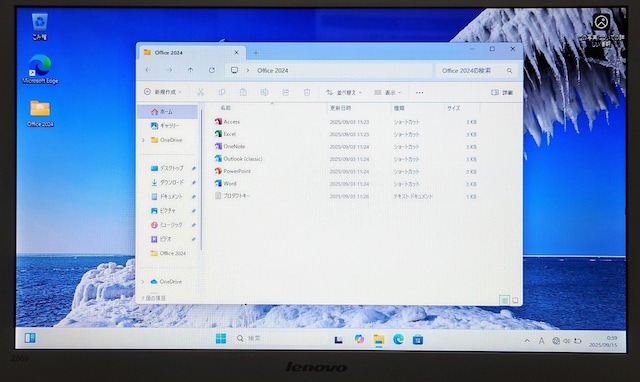The width and height of the screenshot is (640, 382).
Task: Go back in File Explorer
Action: 148,70
